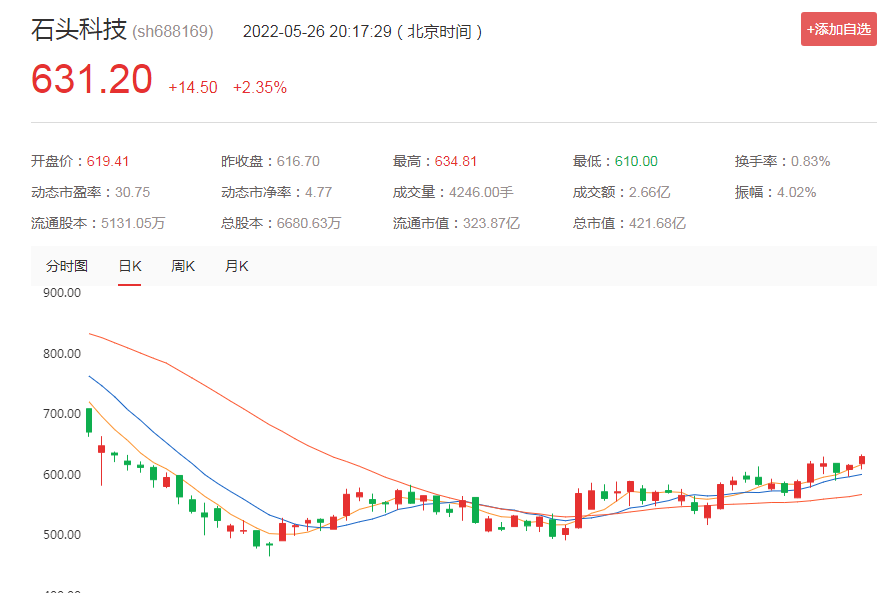Click the 700.00 axis label
885x593 pixels.
coord(62,414)
